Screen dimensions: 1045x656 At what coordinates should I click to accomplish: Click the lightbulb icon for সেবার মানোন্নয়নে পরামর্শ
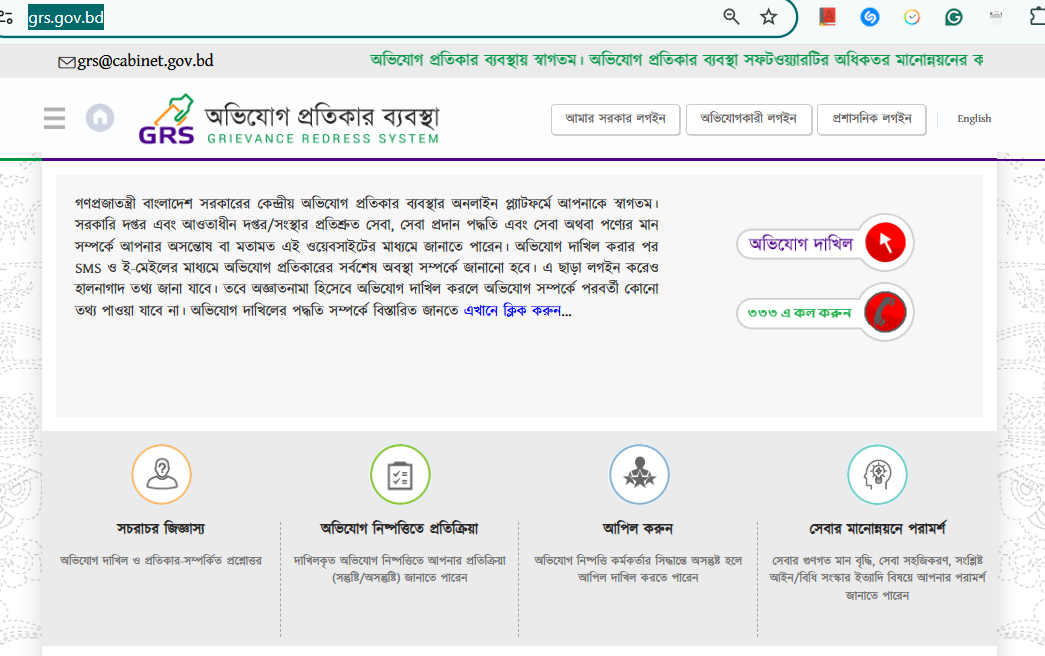tap(877, 474)
